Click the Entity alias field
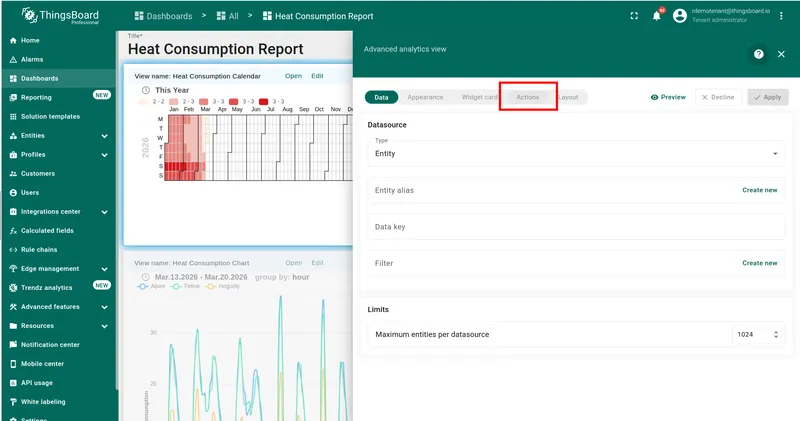 pos(576,190)
